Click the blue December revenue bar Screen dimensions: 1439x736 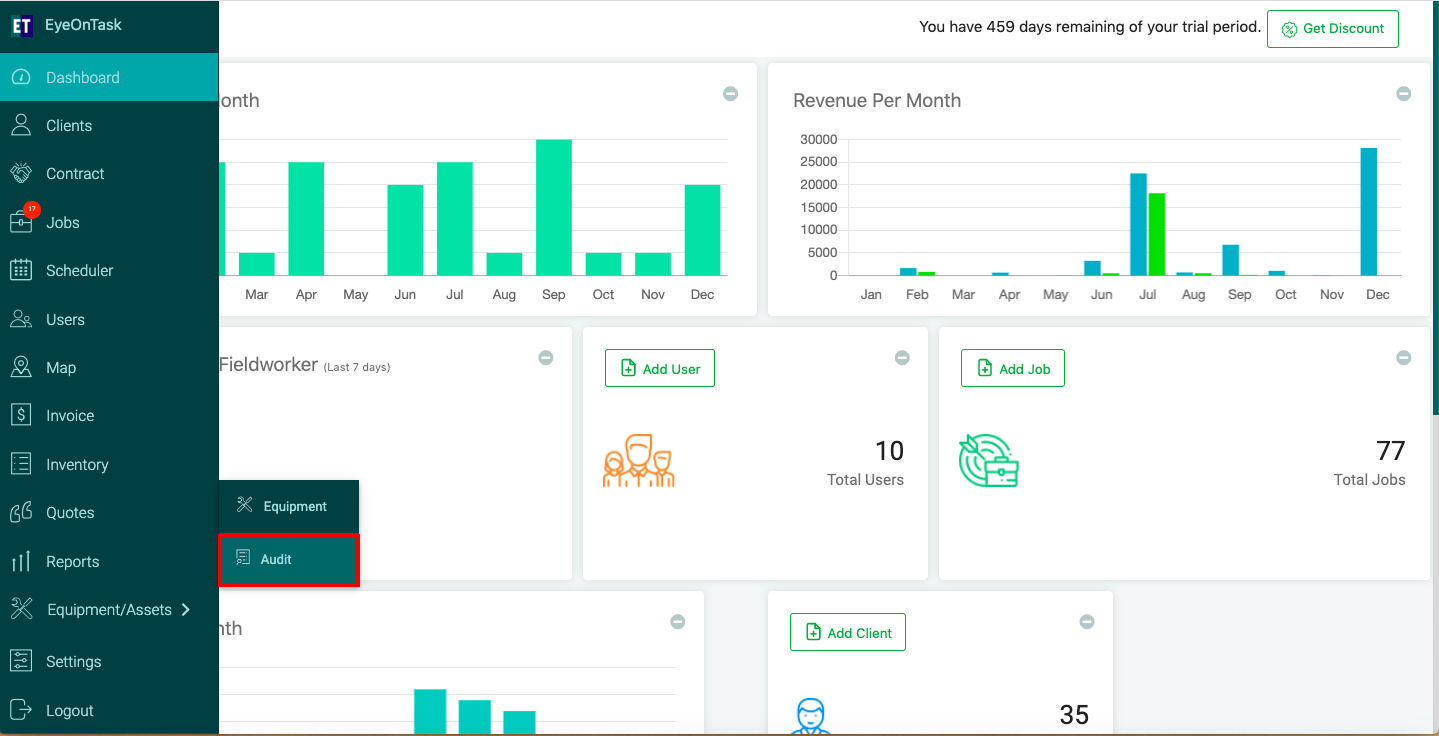click(1369, 211)
